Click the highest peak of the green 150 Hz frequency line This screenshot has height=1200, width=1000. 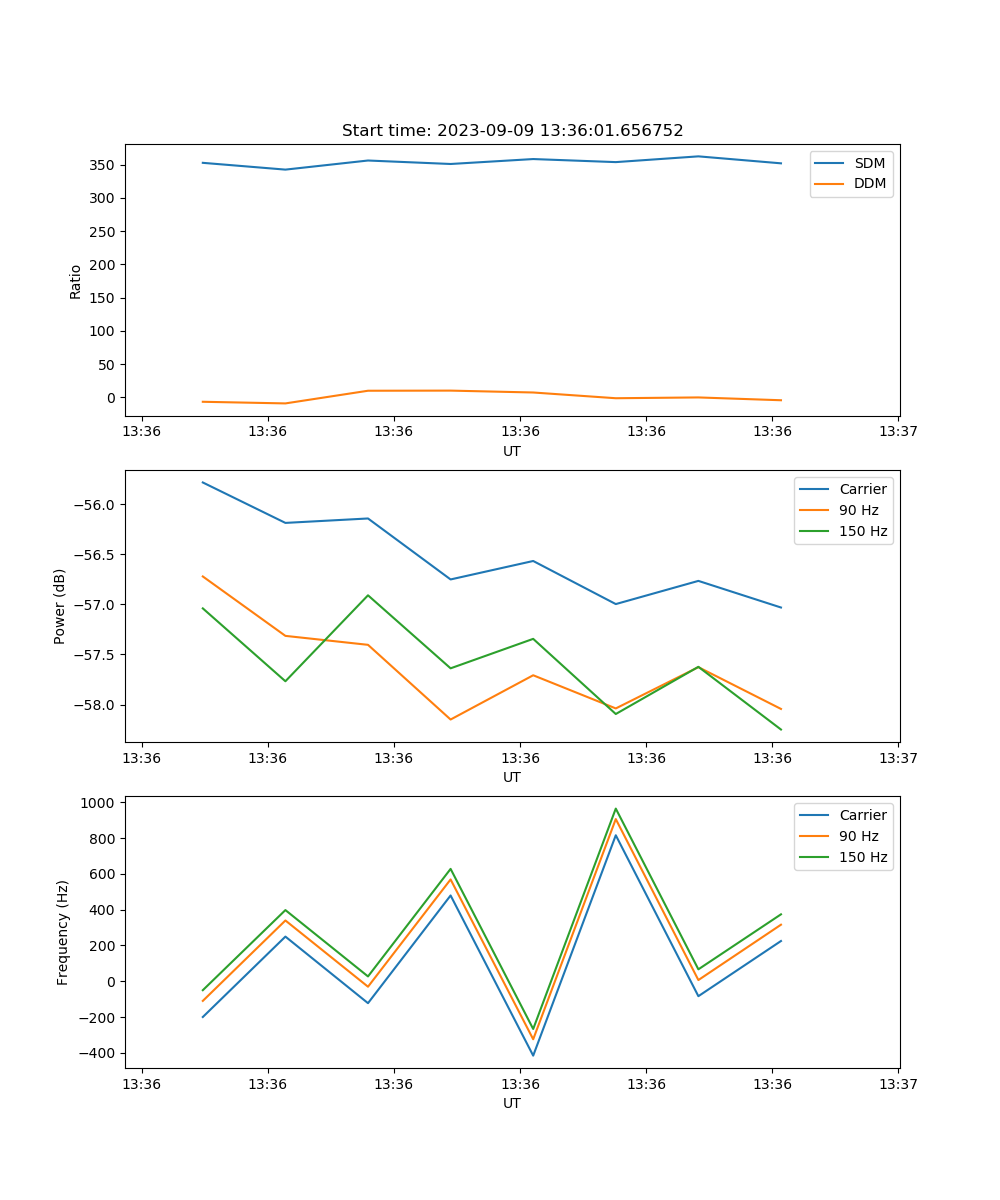616,809
